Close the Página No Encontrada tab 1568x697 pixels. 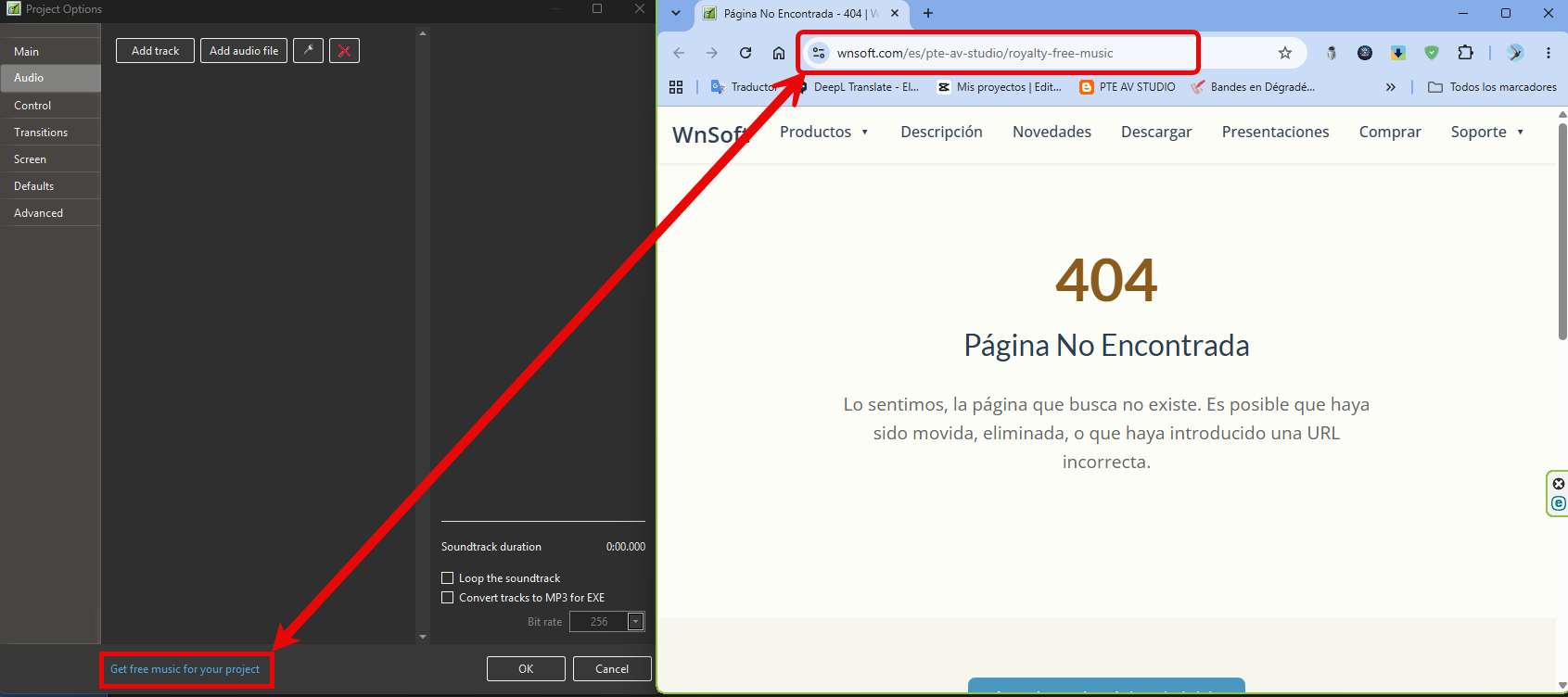[895, 13]
